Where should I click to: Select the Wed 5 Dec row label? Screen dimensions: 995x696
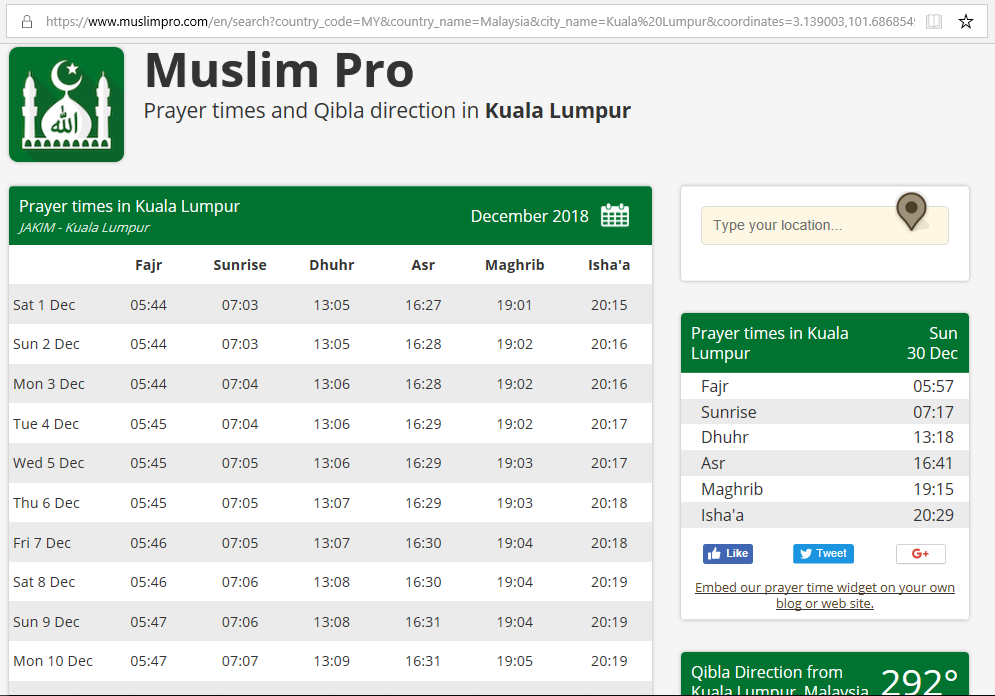[x=48, y=463]
